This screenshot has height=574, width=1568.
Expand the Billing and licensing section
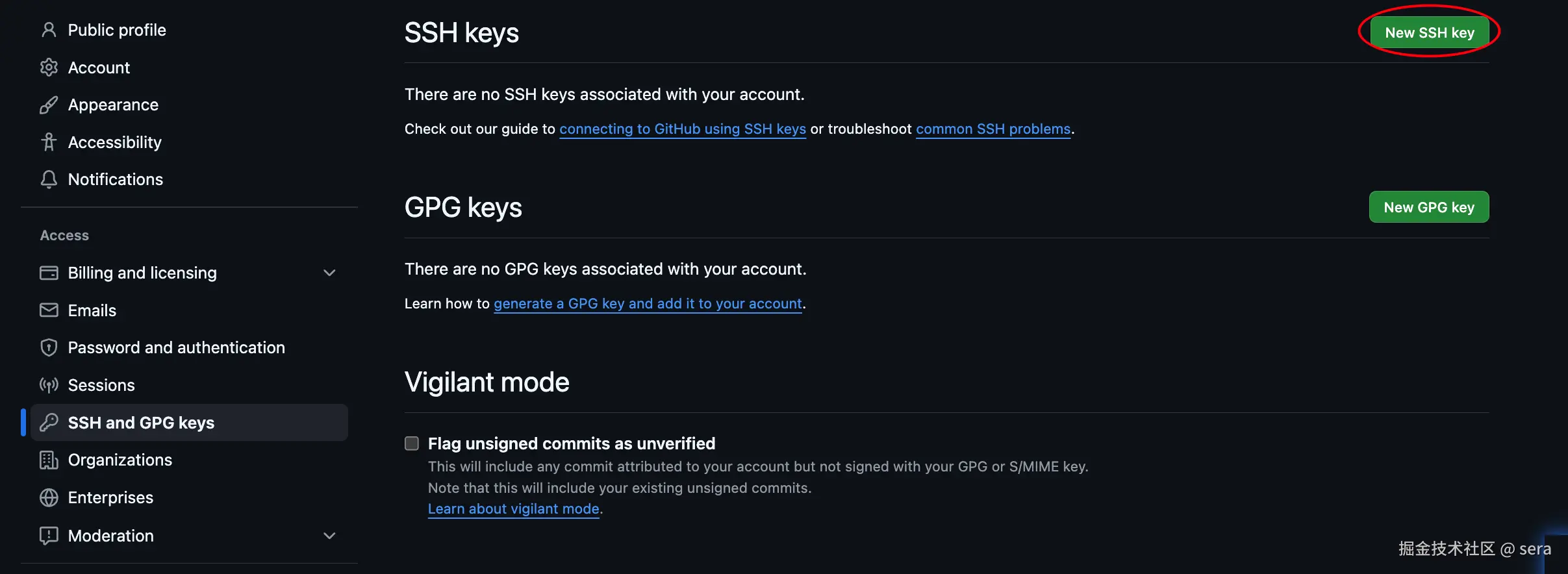pyautogui.click(x=329, y=273)
